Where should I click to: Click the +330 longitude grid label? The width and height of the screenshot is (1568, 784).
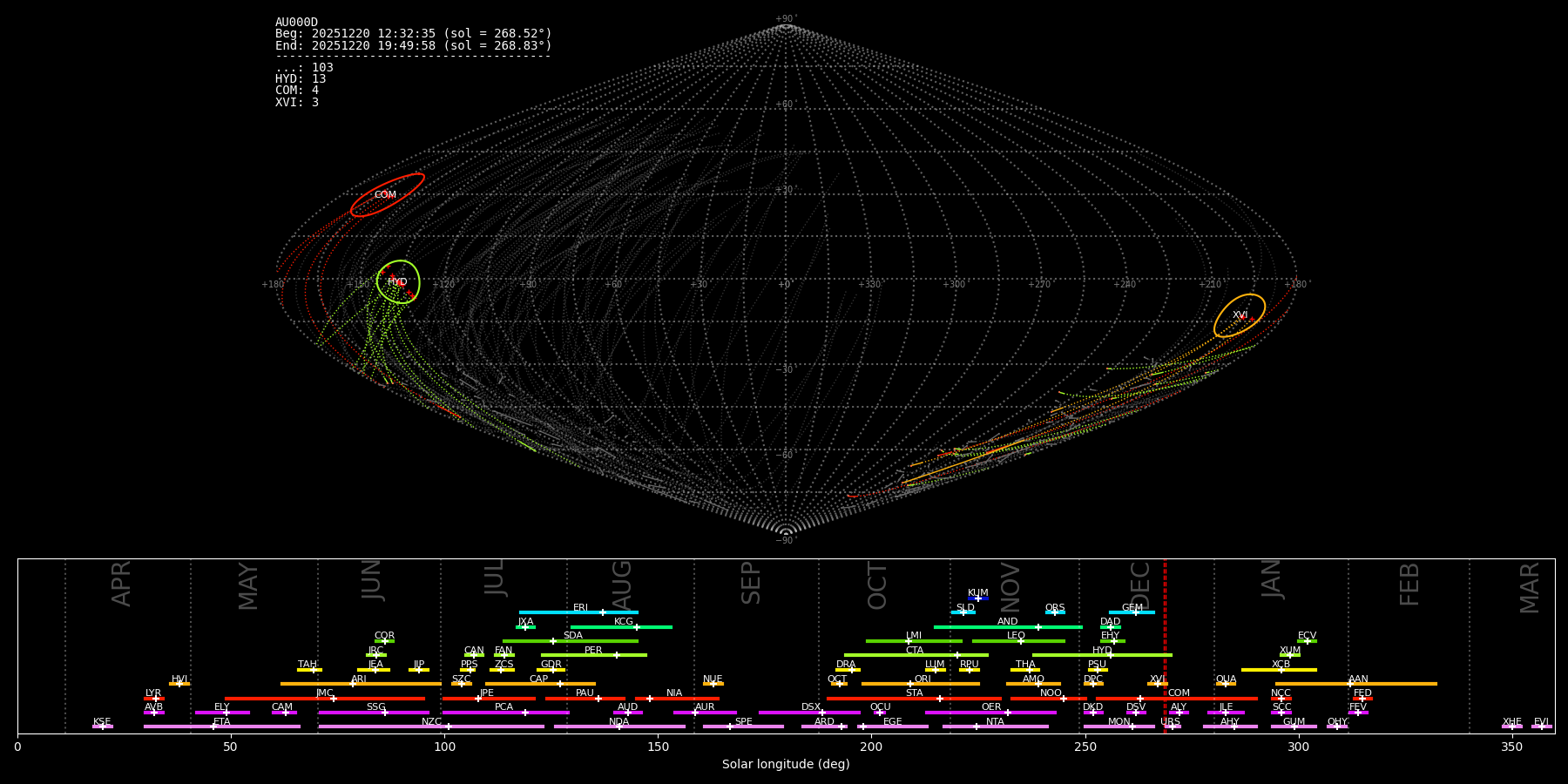pyautogui.click(x=869, y=284)
